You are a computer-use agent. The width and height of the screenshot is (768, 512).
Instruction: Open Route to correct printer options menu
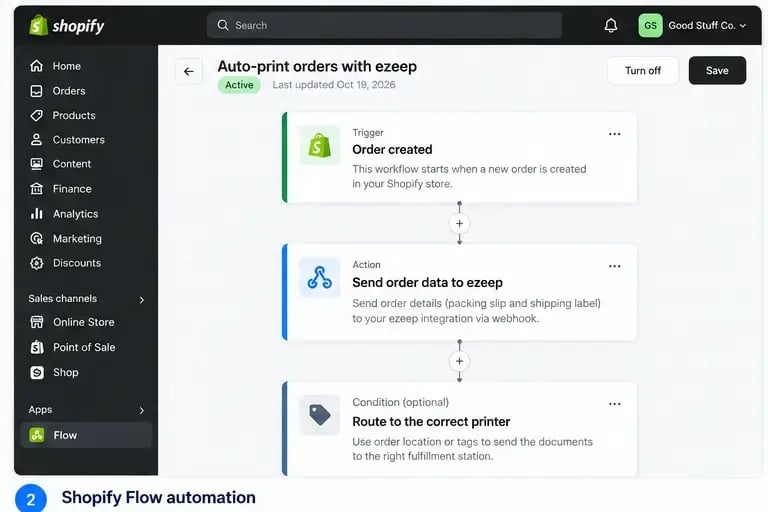614,404
